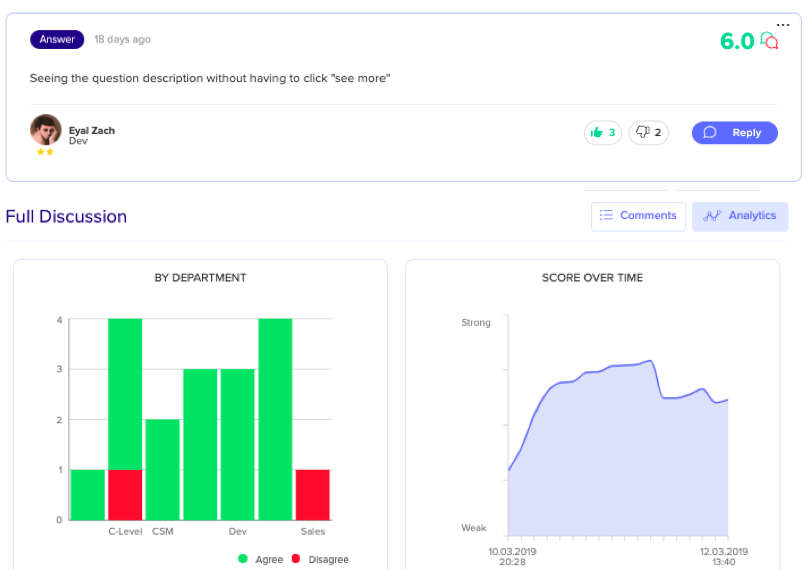Toggle the Disagree legend series
Viewport: 810px width, 570px height.
(x=320, y=559)
